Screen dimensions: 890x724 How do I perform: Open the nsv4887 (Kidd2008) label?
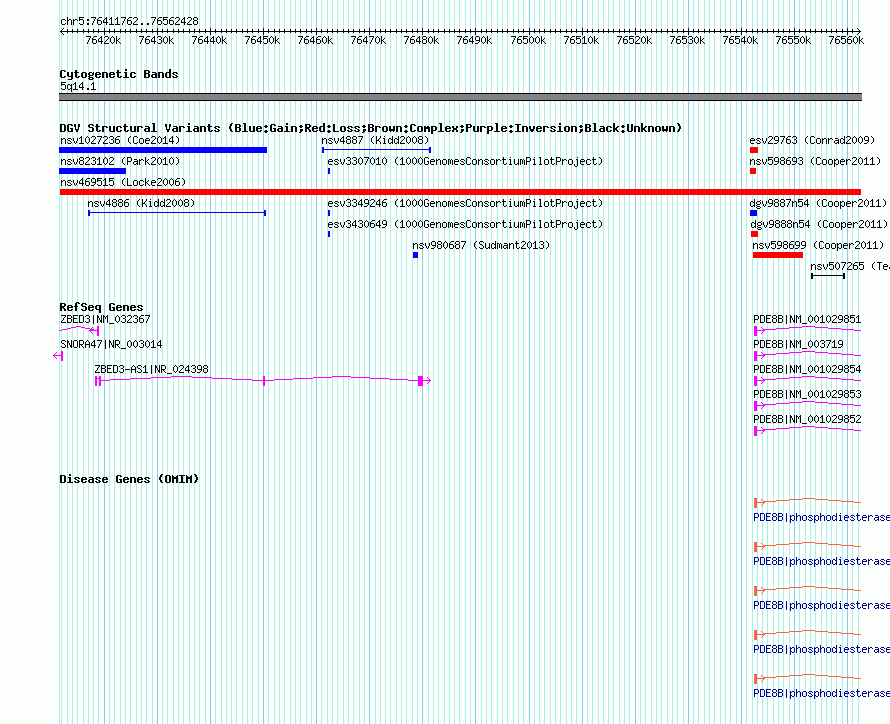click(375, 140)
